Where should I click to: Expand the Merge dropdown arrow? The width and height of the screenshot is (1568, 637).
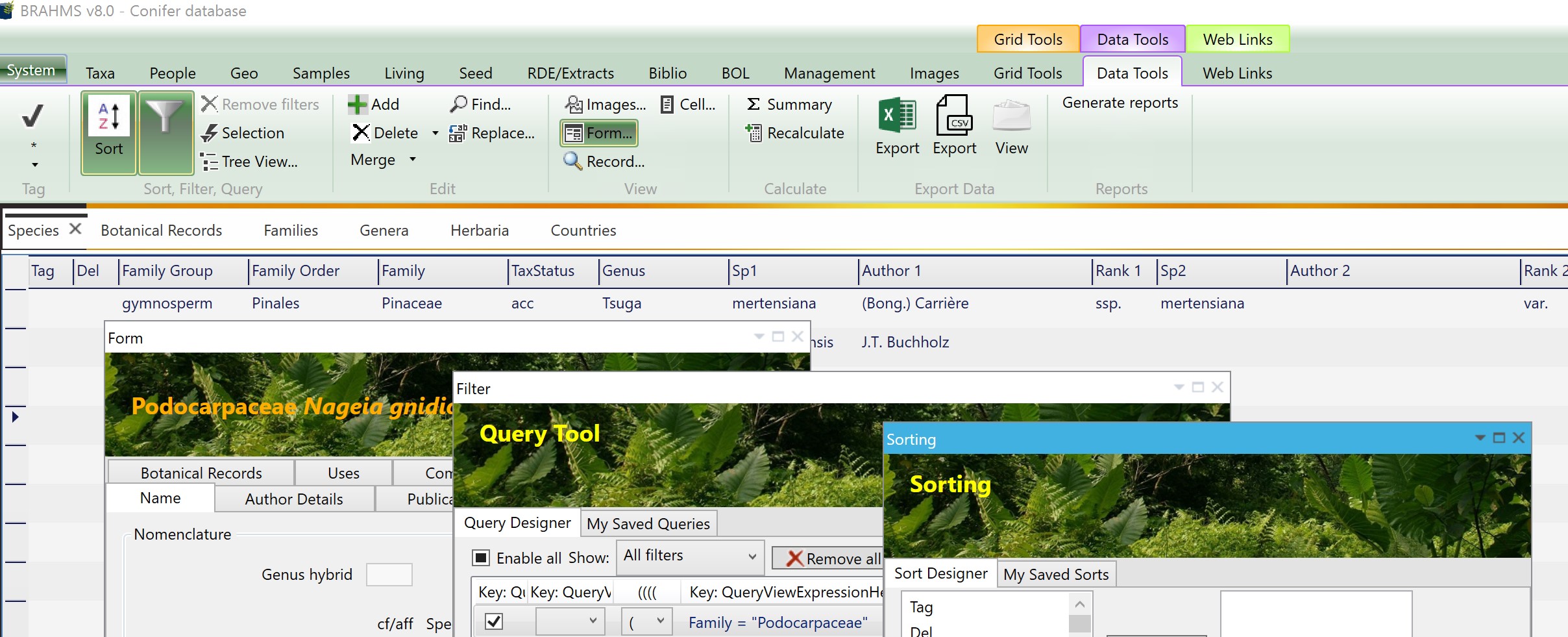[412, 159]
